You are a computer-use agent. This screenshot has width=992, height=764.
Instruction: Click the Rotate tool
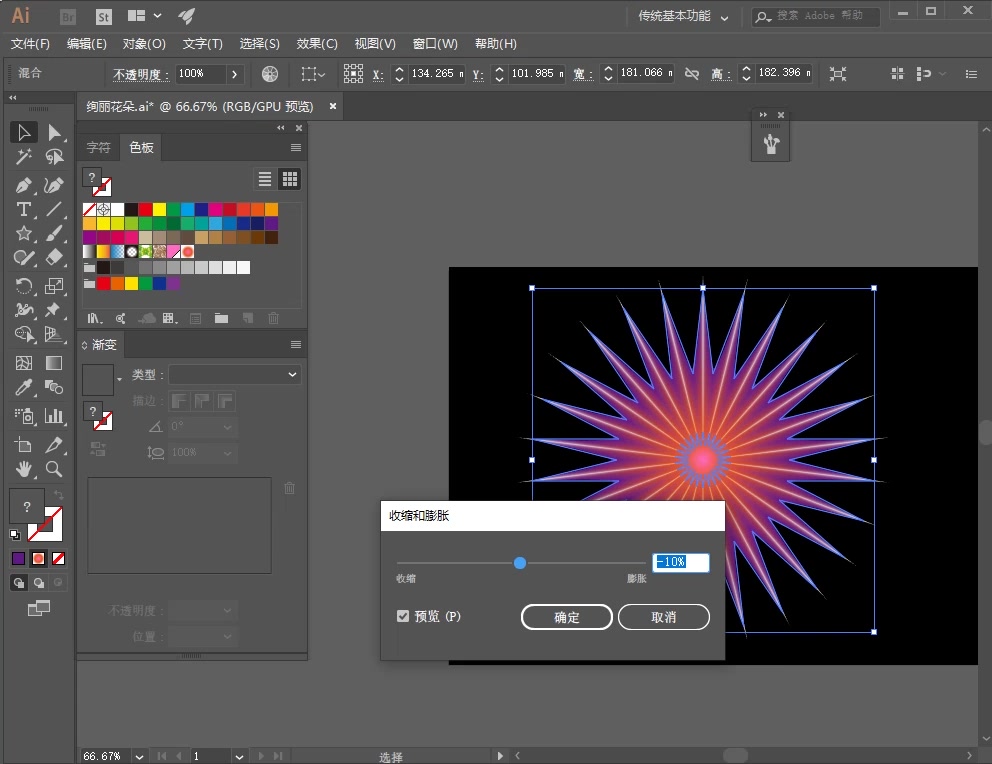(x=24, y=286)
